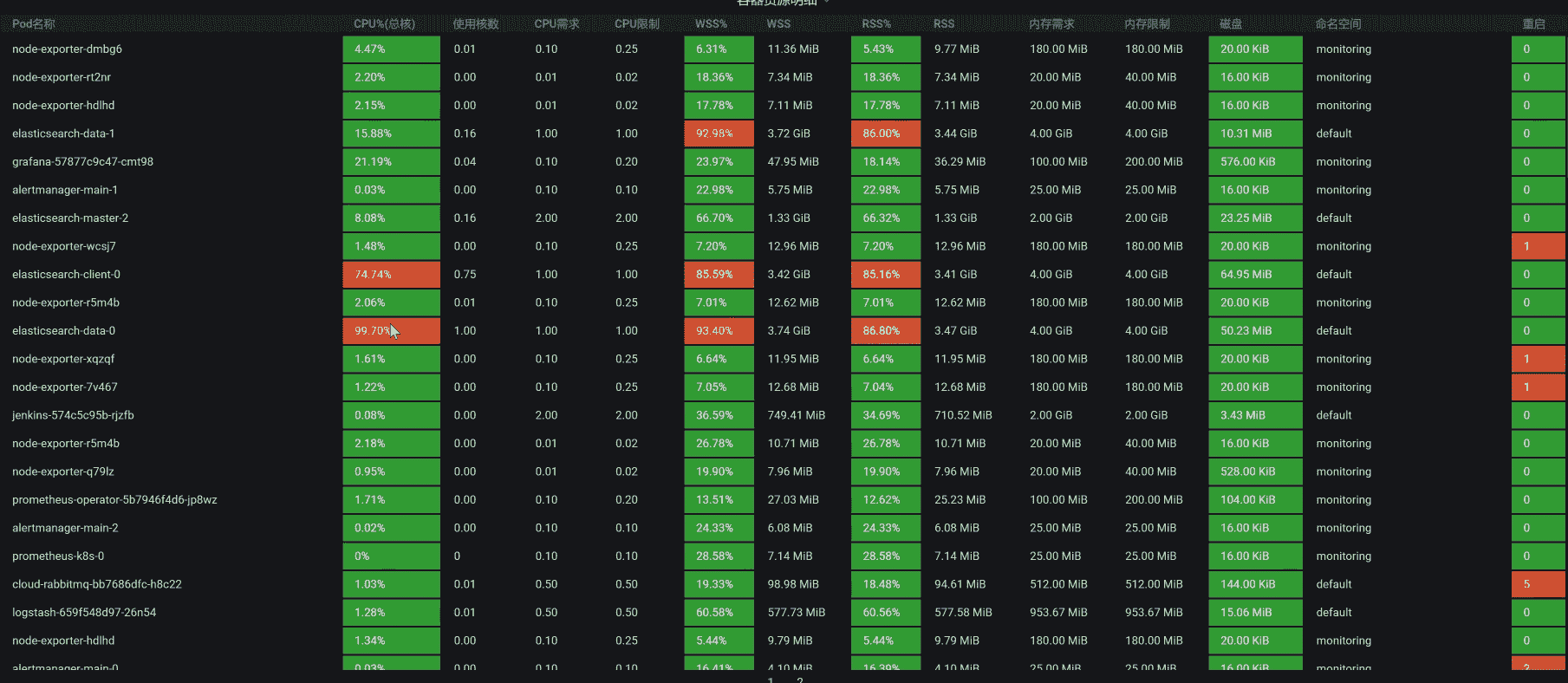Click the red 85.59% WSS% cell
Viewport: 1568px width, 683px height.
[x=719, y=275]
